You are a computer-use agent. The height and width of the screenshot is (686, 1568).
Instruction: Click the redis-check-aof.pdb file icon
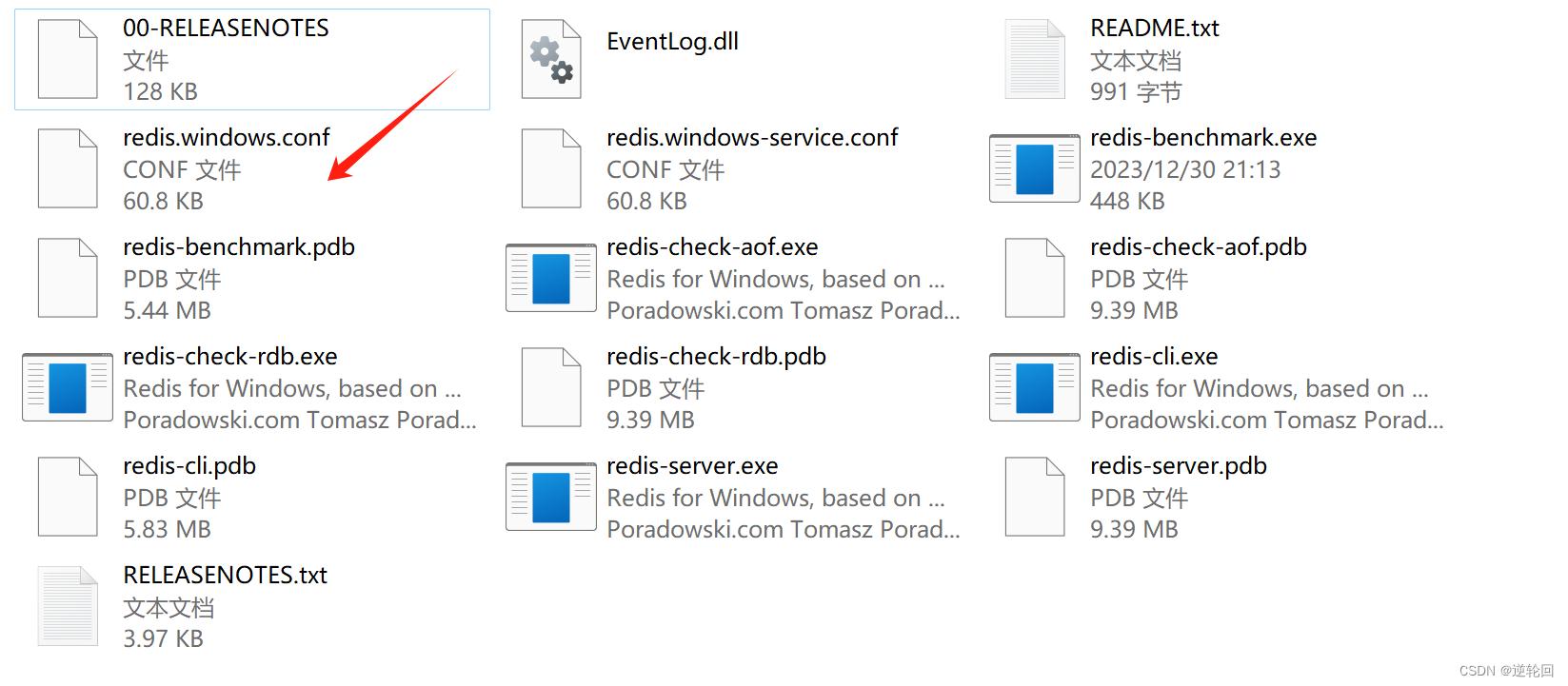coord(1035,278)
